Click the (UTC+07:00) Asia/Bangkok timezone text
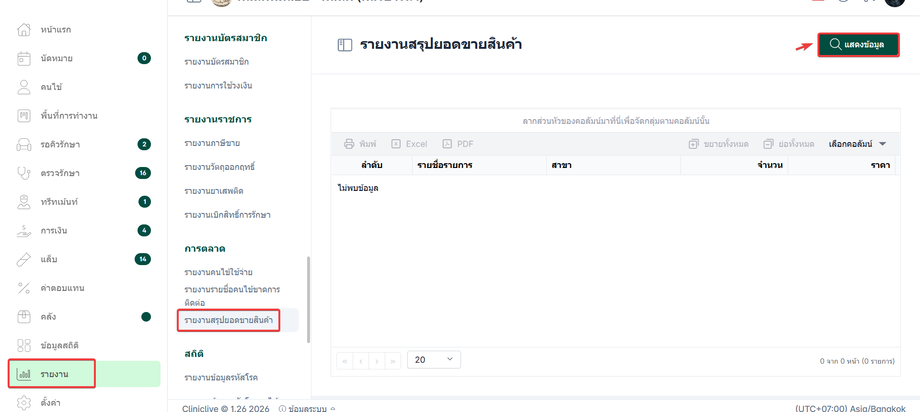 pos(850,408)
